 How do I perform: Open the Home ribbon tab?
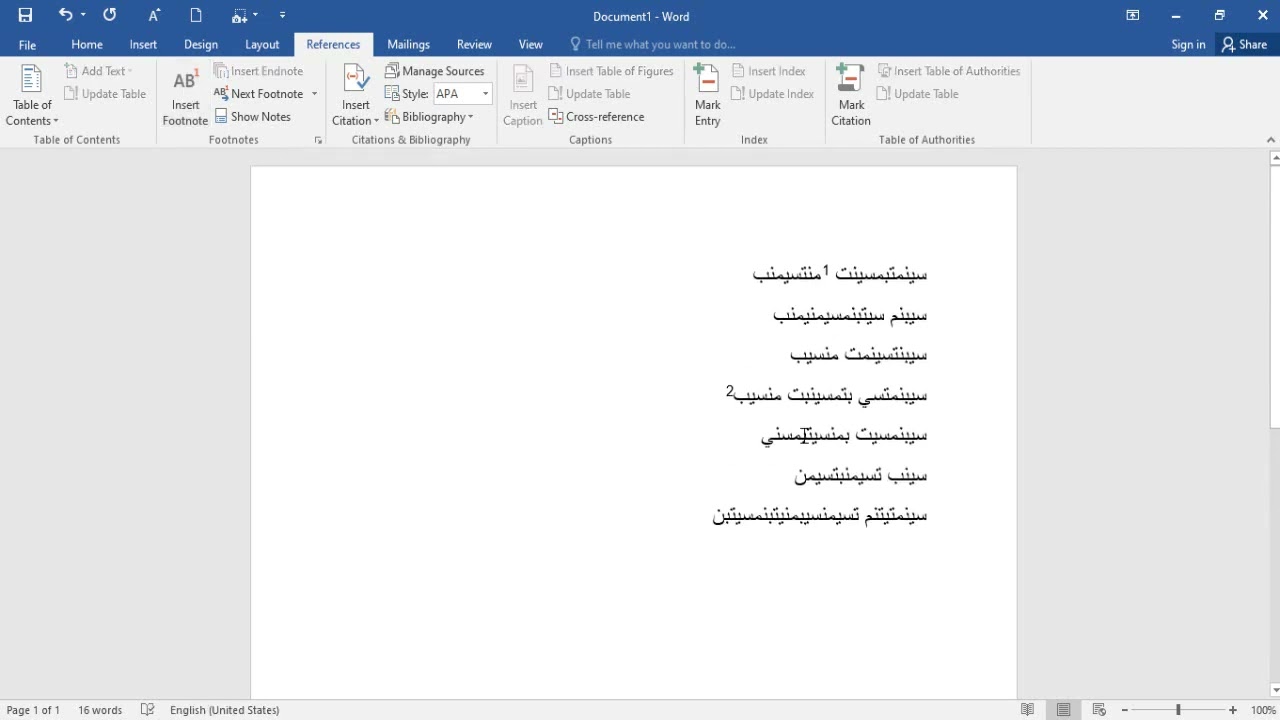click(x=87, y=44)
